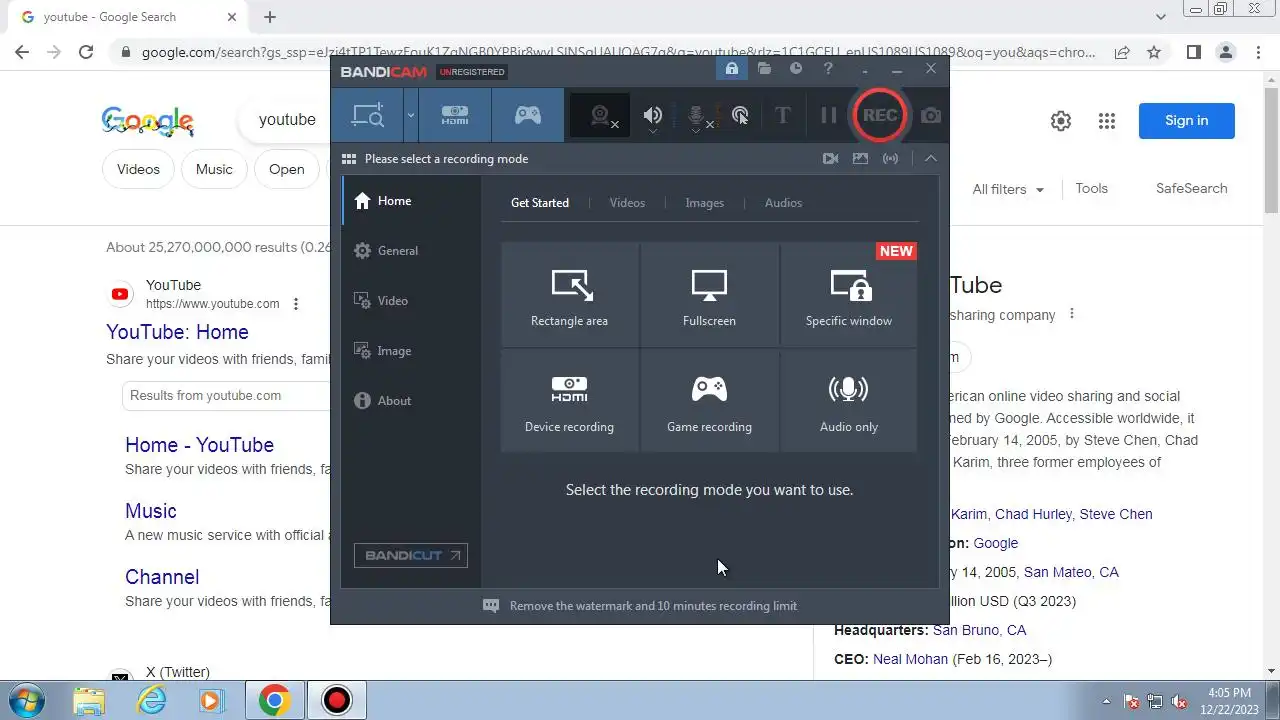Click the pause recording button

point(828,115)
